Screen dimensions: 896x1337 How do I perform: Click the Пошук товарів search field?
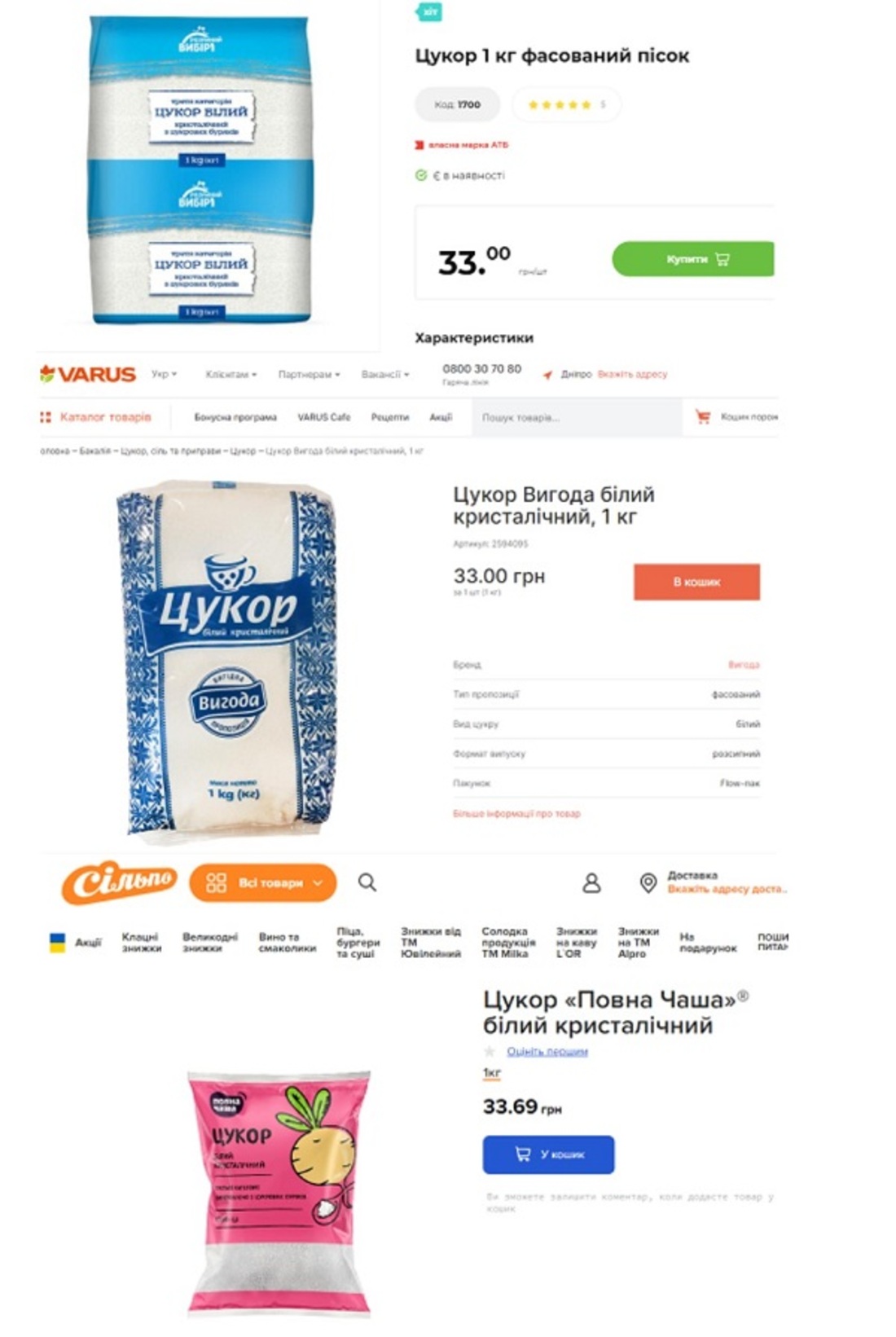577,417
